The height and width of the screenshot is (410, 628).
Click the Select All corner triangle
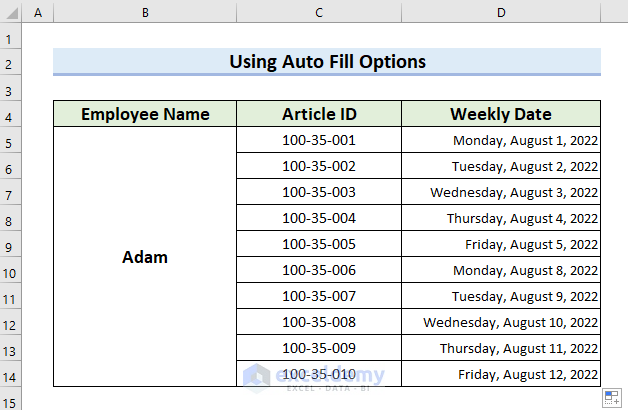coord(11,13)
